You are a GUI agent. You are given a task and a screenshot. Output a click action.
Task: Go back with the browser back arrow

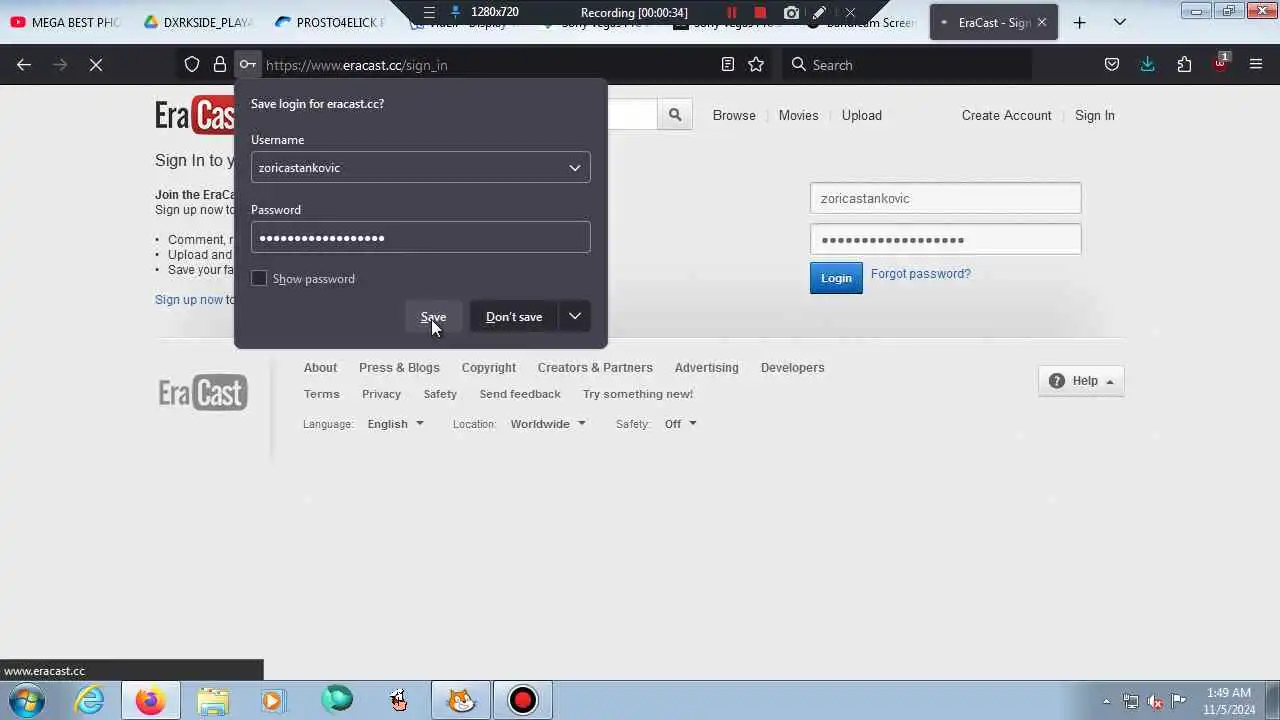click(x=24, y=65)
